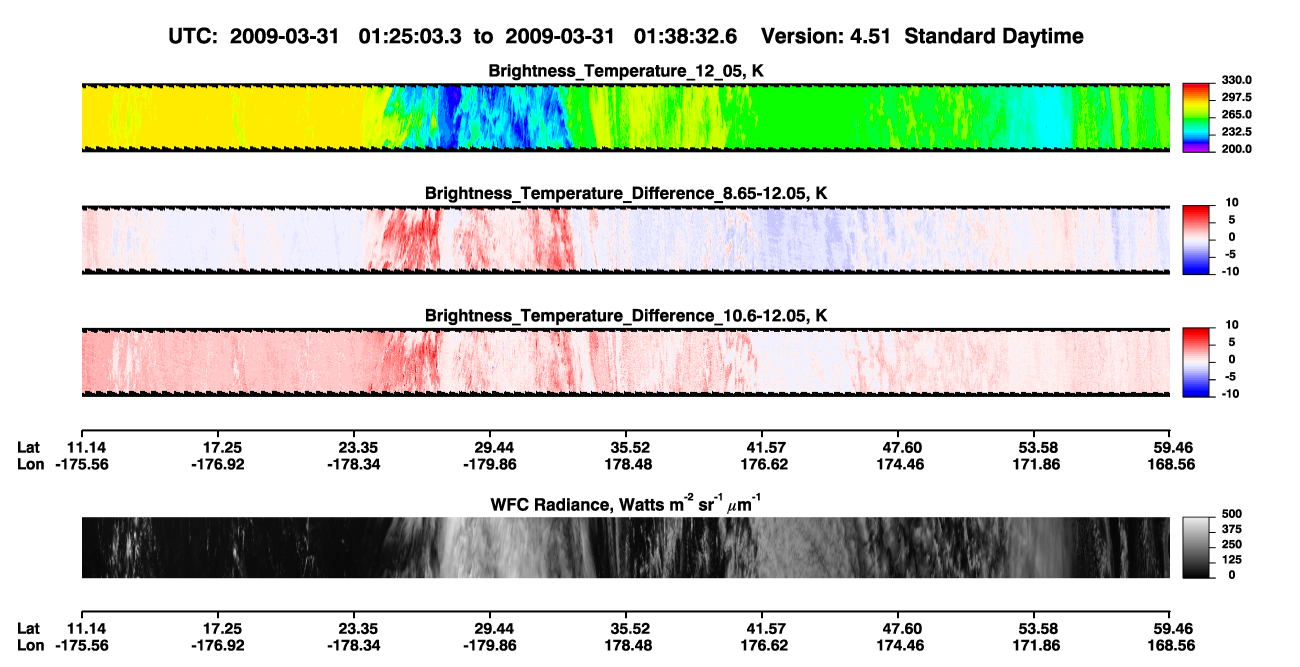Viewport: 1300px width, 667px height.
Task: Click the 265.0 colorbar label
Action: 1235,115
